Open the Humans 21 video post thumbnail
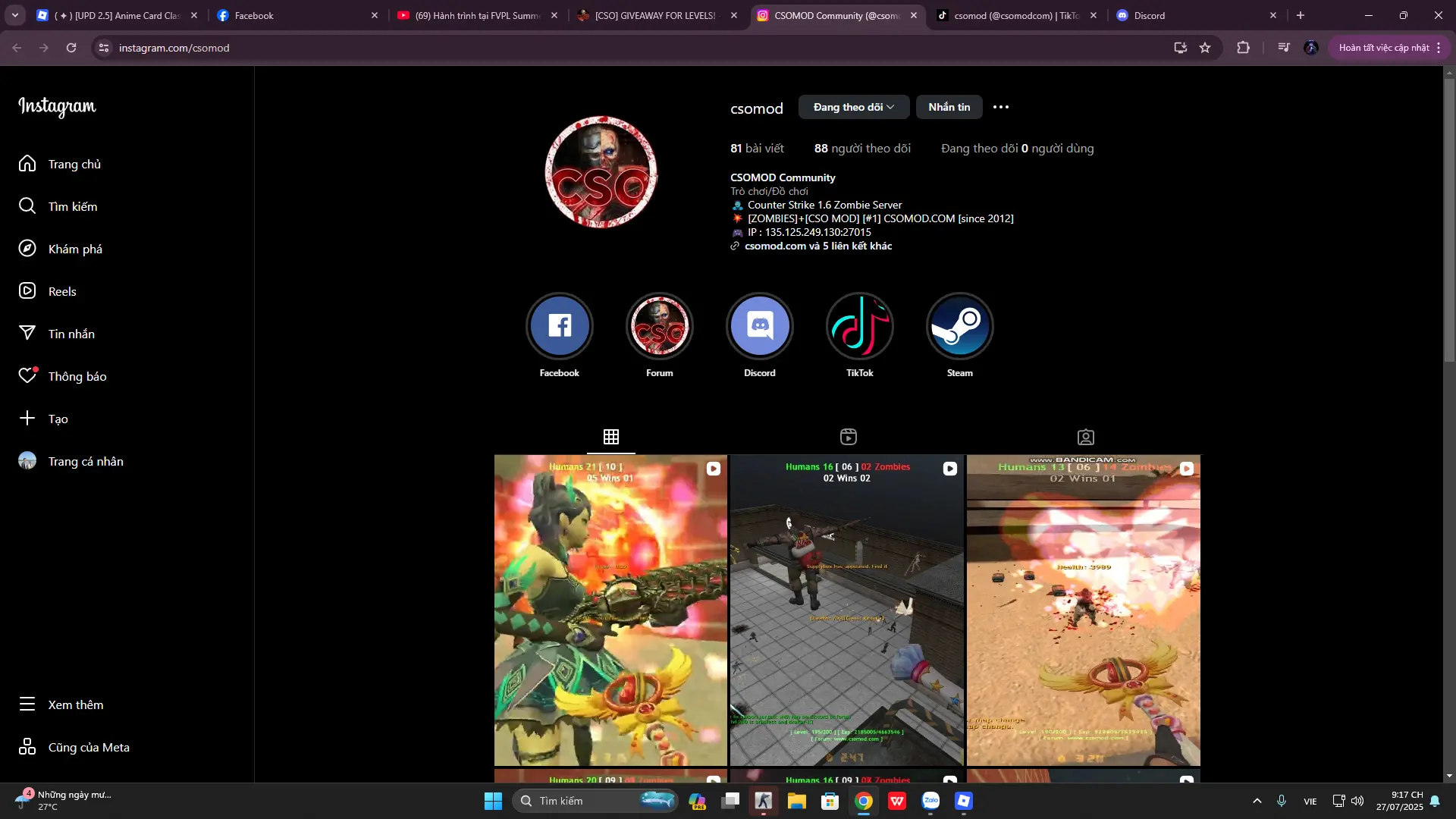This screenshot has height=819, width=1456. [610, 610]
